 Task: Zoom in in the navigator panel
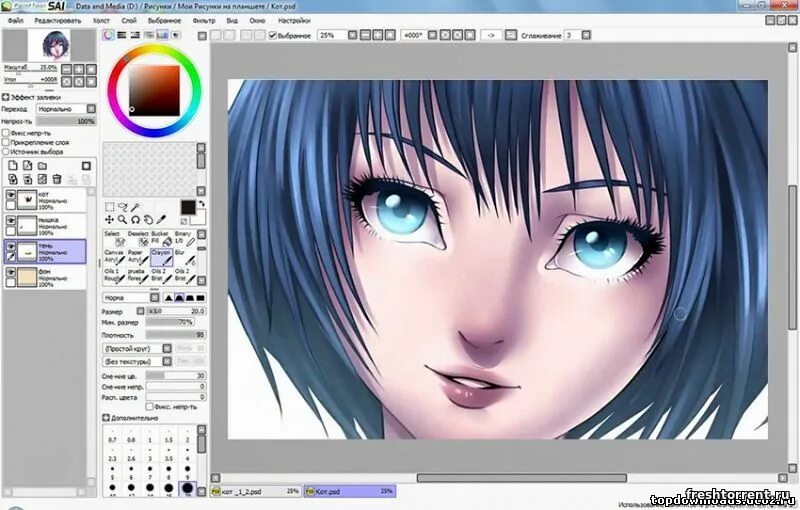[79, 69]
